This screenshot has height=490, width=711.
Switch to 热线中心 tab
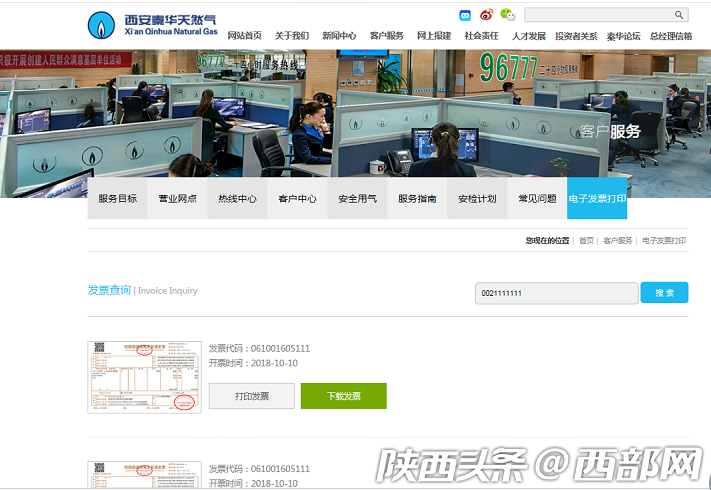click(x=237, y=198)
